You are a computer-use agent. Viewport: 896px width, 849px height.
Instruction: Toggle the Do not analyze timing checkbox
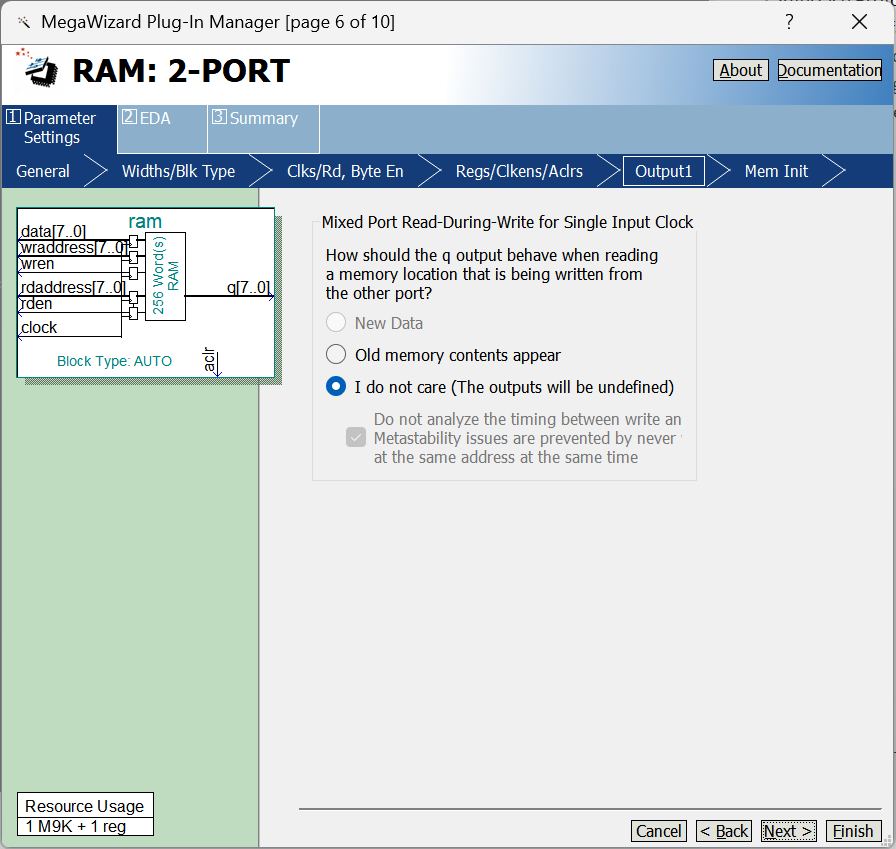(355, 438)
